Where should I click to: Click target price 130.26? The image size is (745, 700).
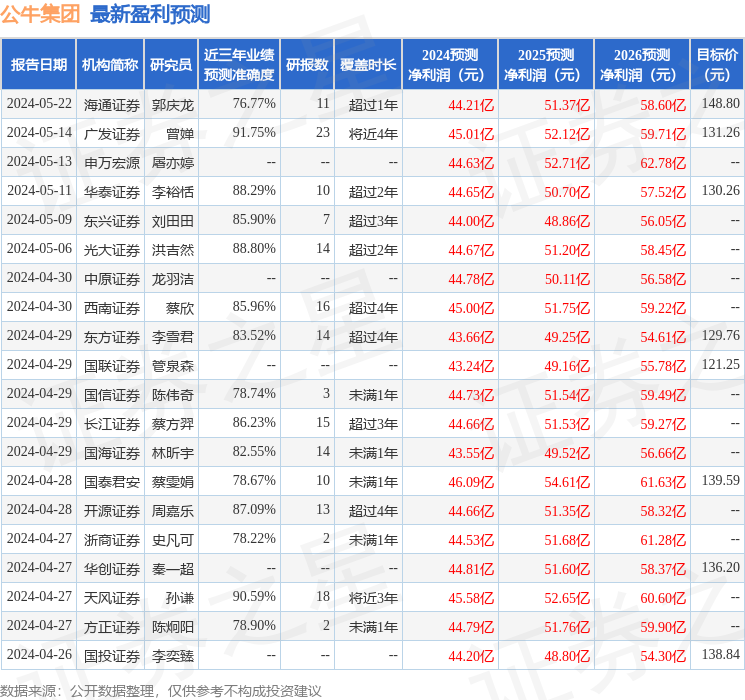721,190
